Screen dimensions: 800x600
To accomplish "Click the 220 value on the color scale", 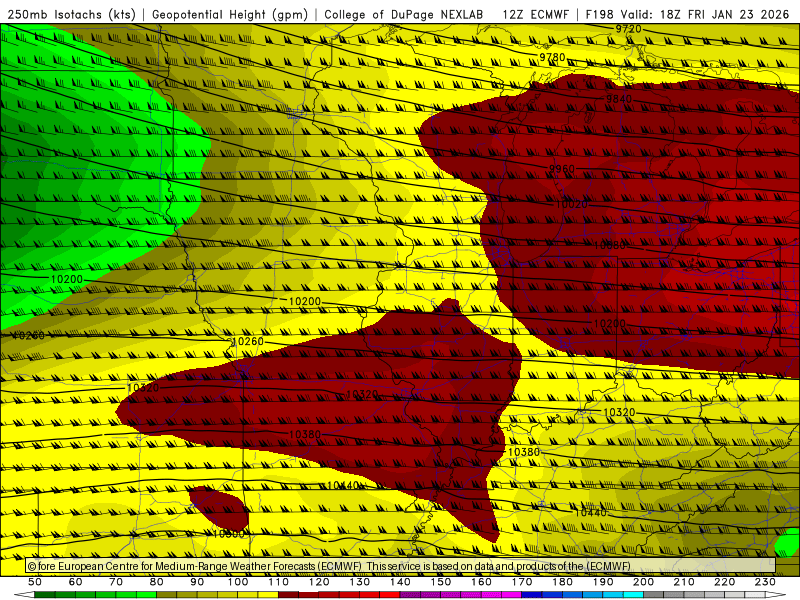I will pyautogui.click(x=724, y=582).
